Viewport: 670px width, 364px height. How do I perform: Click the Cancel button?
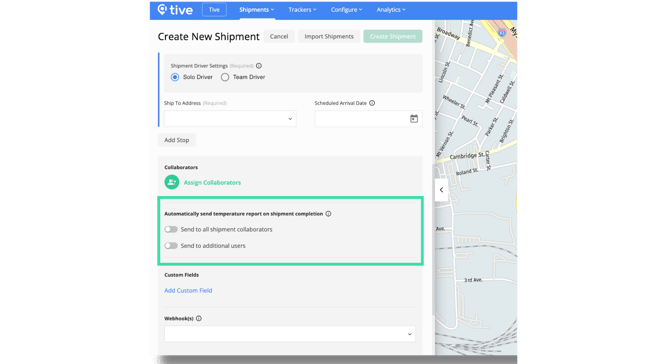(x=279, y=36)
